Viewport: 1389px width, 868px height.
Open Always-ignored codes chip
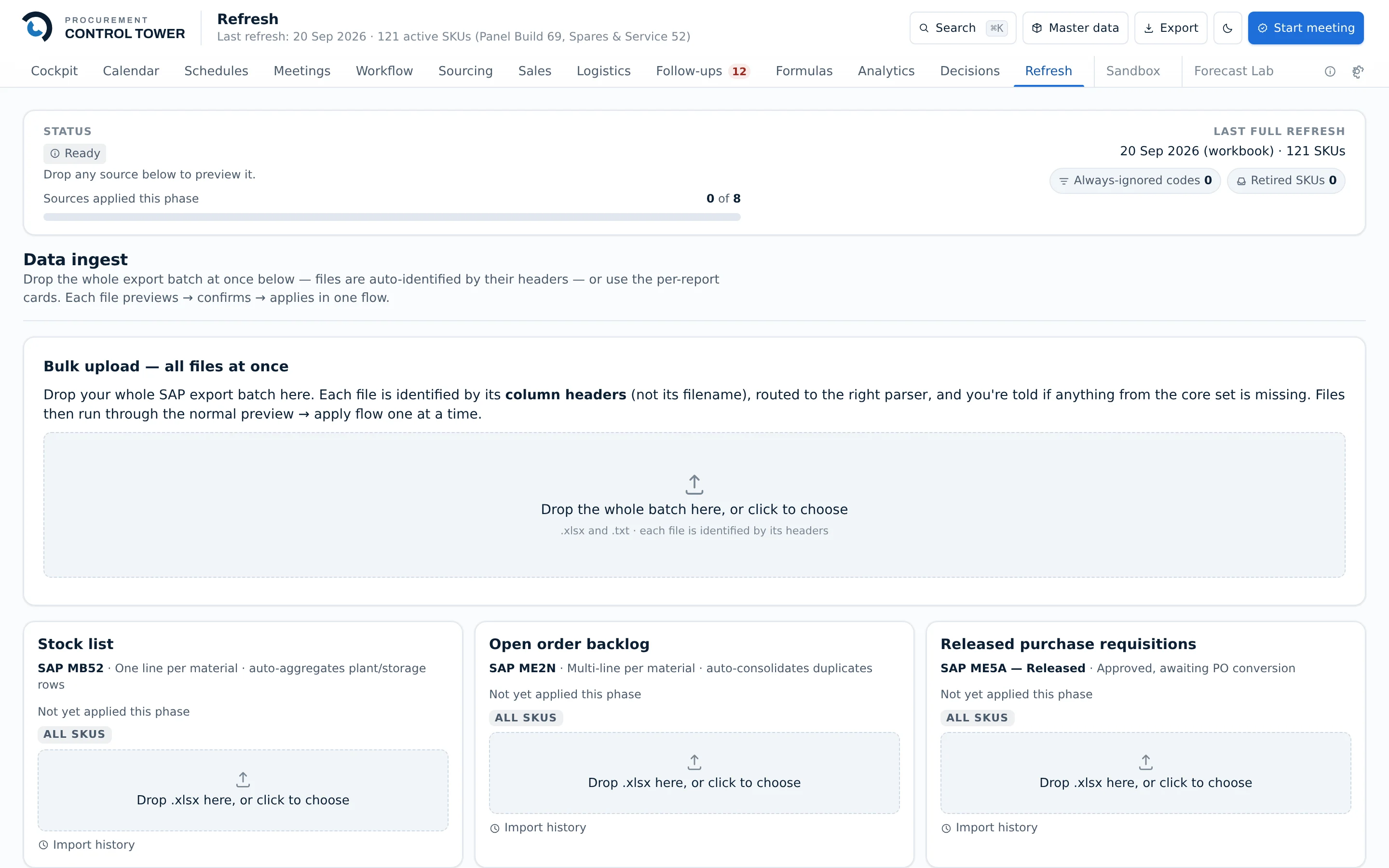[1135, 181]
